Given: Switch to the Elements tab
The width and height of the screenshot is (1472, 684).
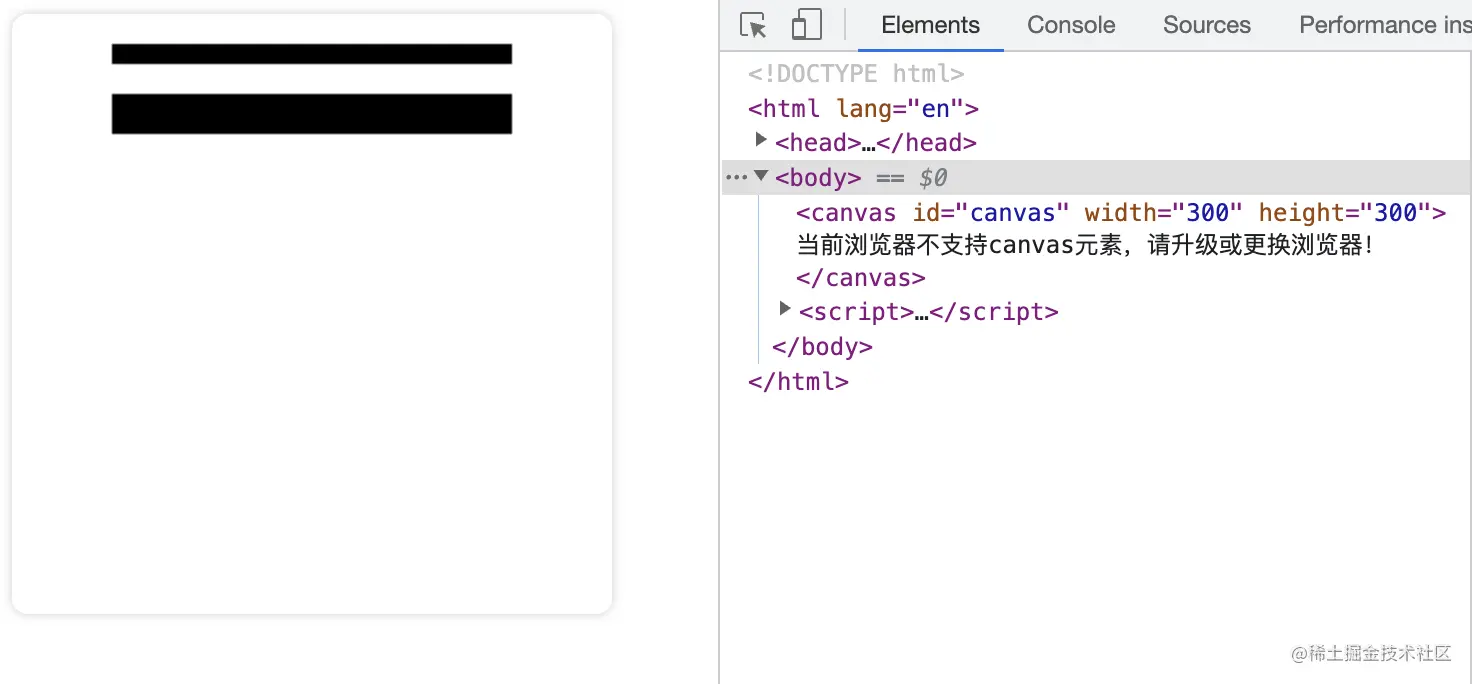Looking at the screenshot, I should (x=929, y=25).
